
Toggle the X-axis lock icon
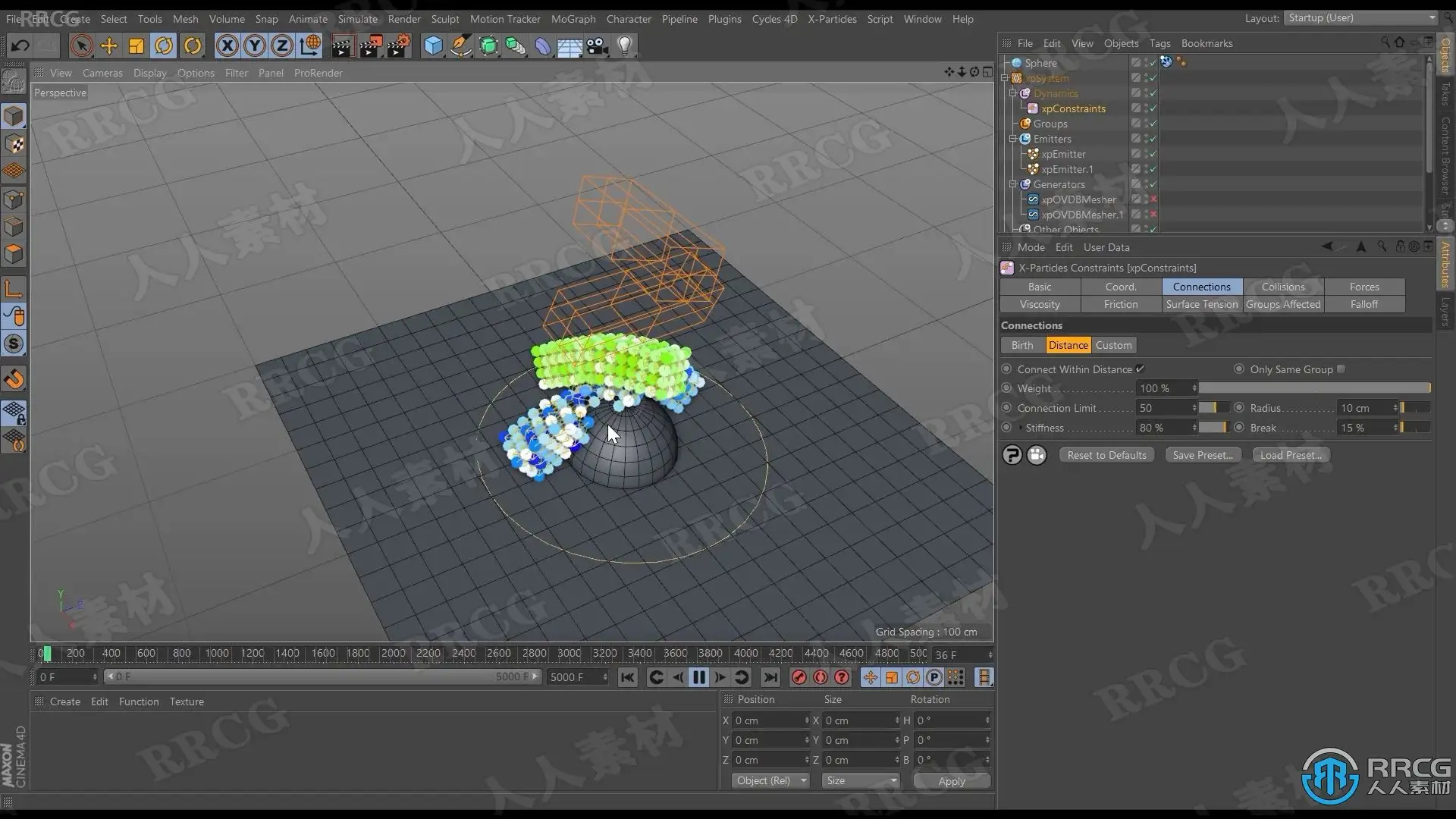tap(226, 45)
